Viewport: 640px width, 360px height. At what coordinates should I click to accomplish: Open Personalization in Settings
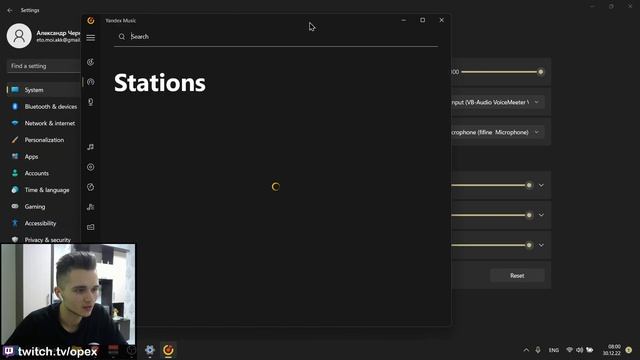click(44, 140)
